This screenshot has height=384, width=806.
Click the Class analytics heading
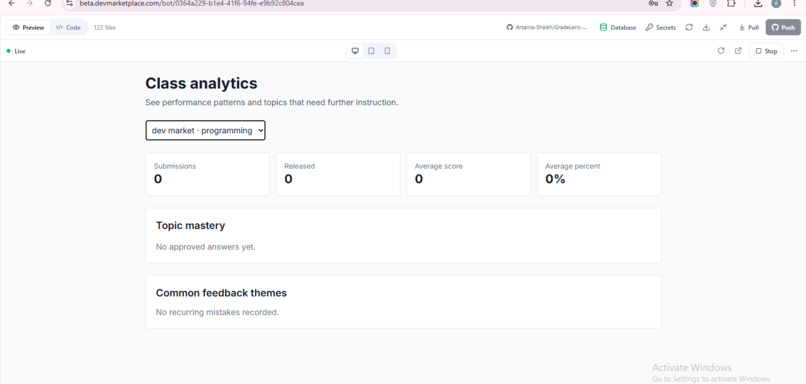[202, 83]
